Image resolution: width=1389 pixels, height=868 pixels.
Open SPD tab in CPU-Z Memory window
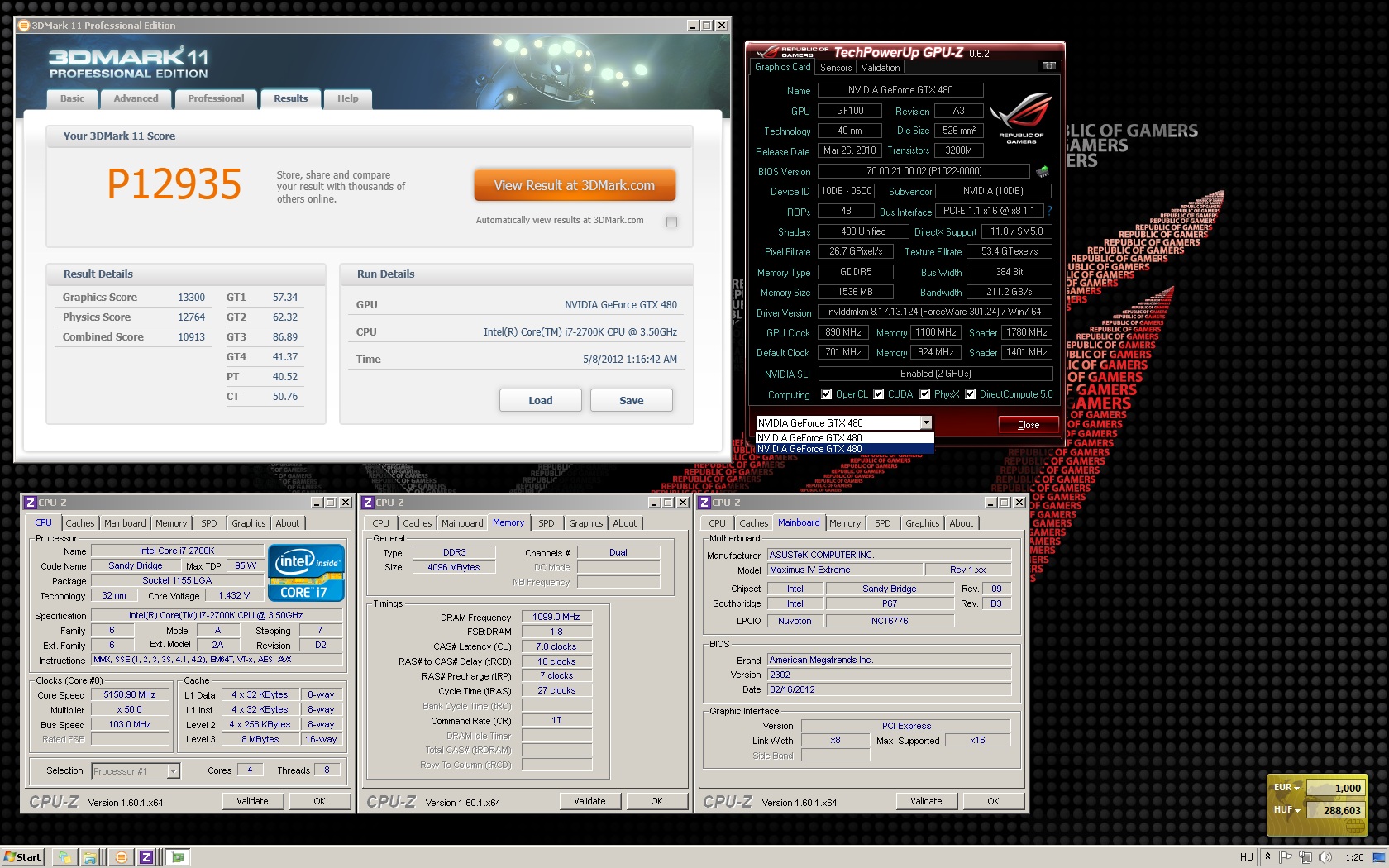(547, 523)
